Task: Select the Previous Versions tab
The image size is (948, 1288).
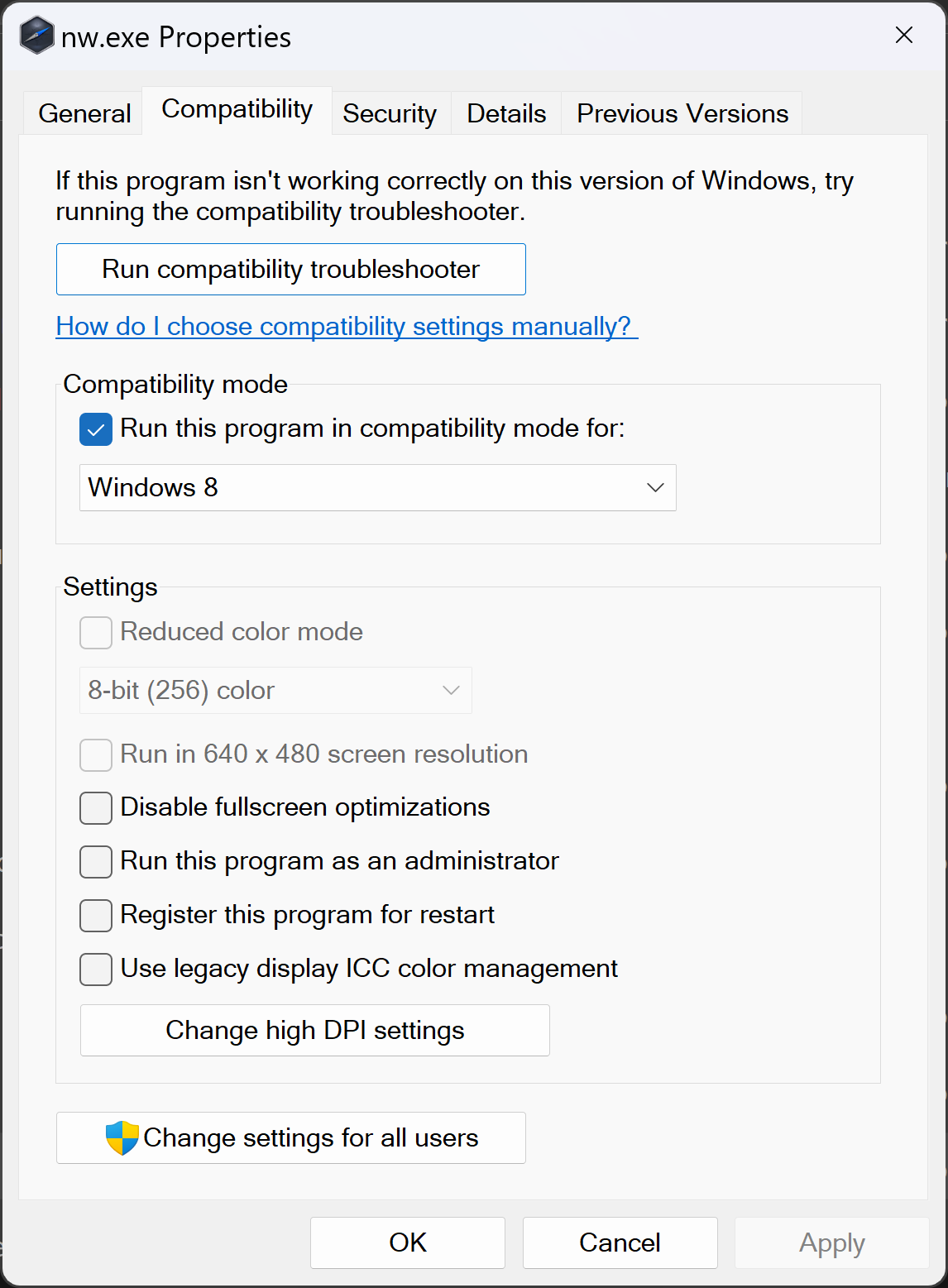Action: (682, 113)
